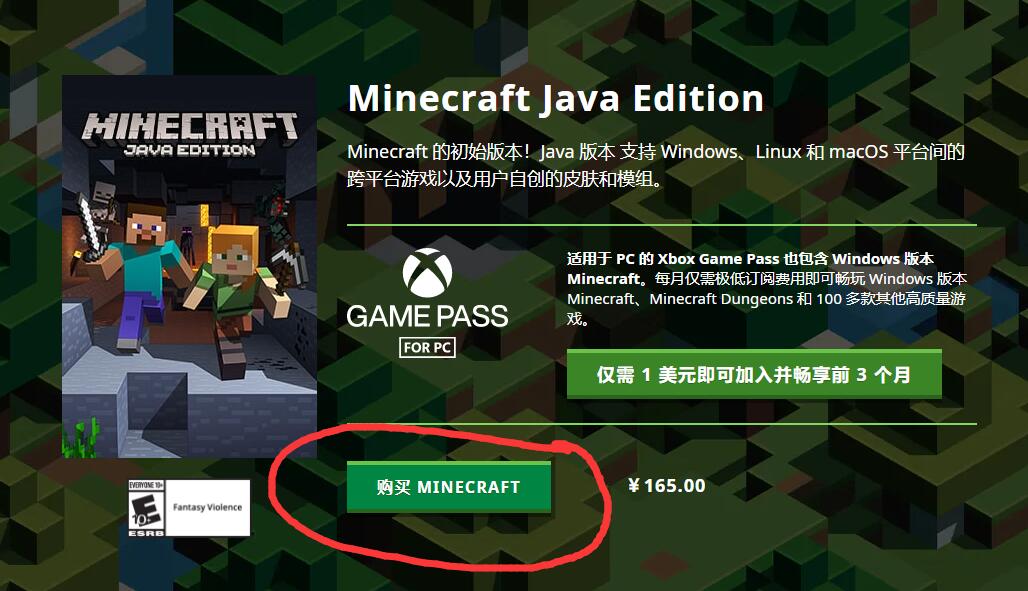The image size is (1028, 591).
Task: Click the Minecraft Java Edition heading
Action: (x=556, y=98)
